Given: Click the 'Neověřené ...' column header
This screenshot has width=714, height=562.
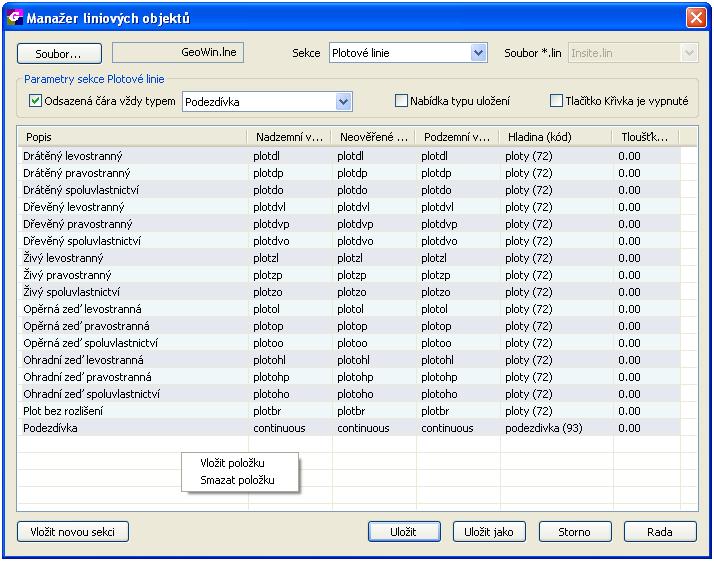Looking at the screenshot, I should point(373,137).
